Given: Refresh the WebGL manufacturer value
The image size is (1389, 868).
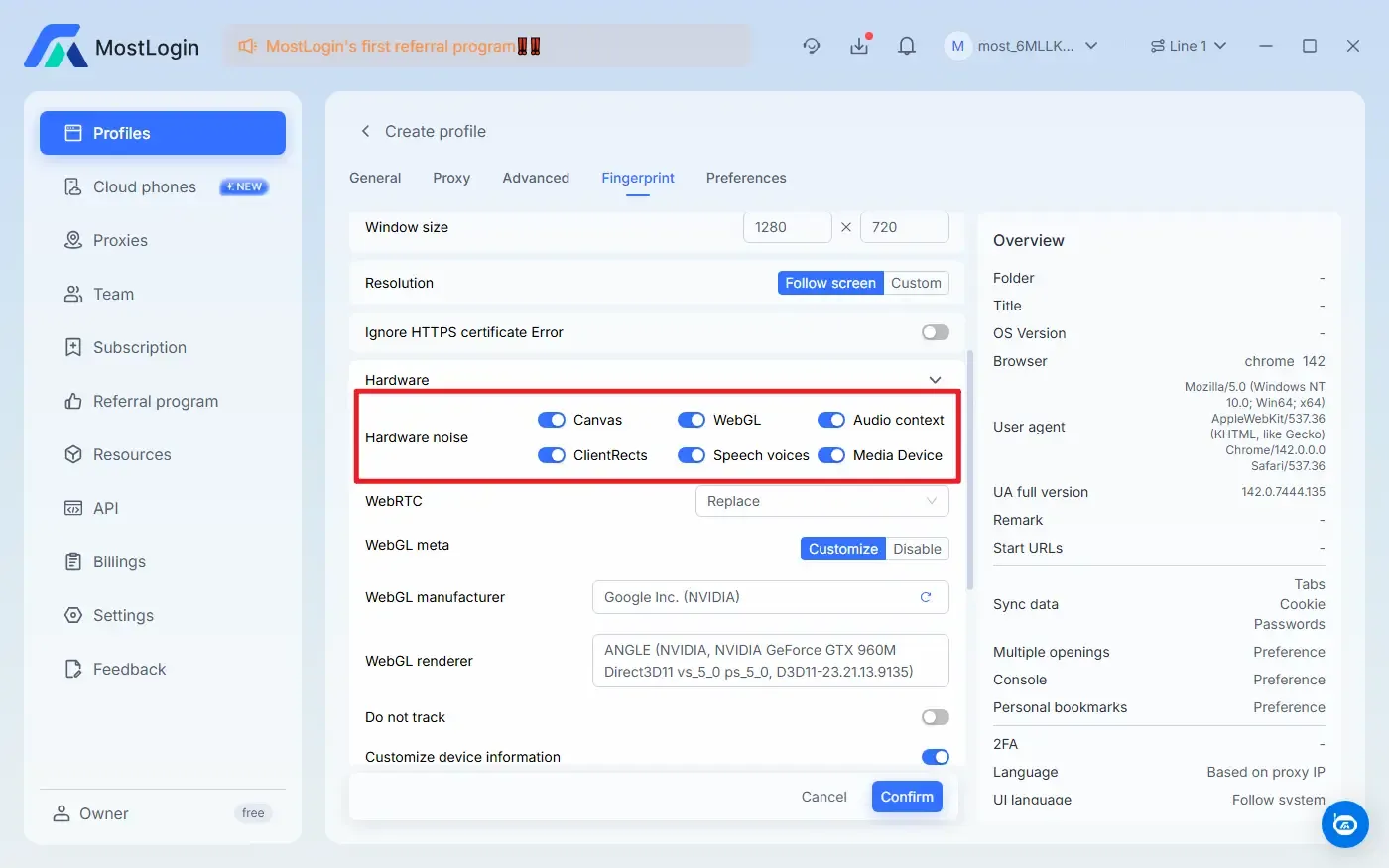Looking at the screenshot, I should click(926, 597).
